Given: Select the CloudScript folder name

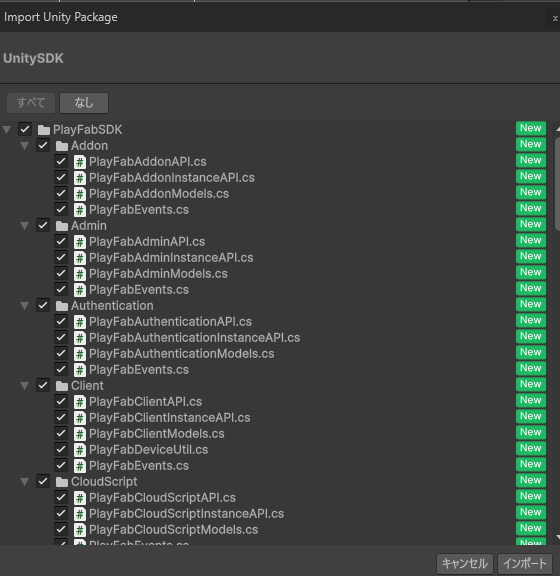Looking at the screenshot, I should pos(104,482).
